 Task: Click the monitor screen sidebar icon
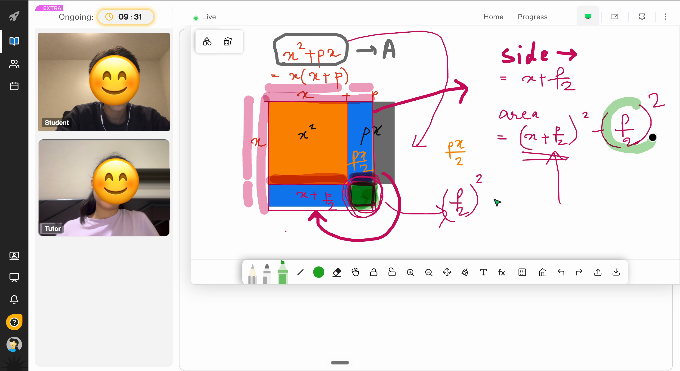pos(14,278)
